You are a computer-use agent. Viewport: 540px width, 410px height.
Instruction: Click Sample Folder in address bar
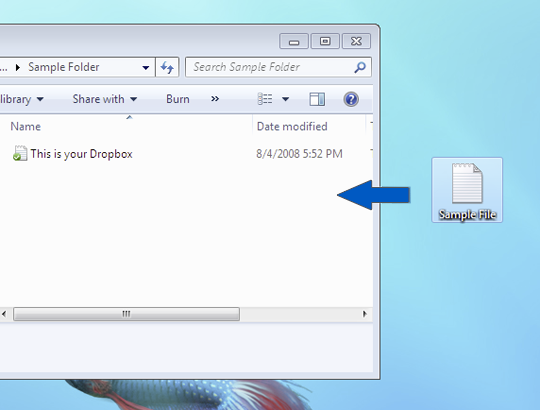(64, 67)
